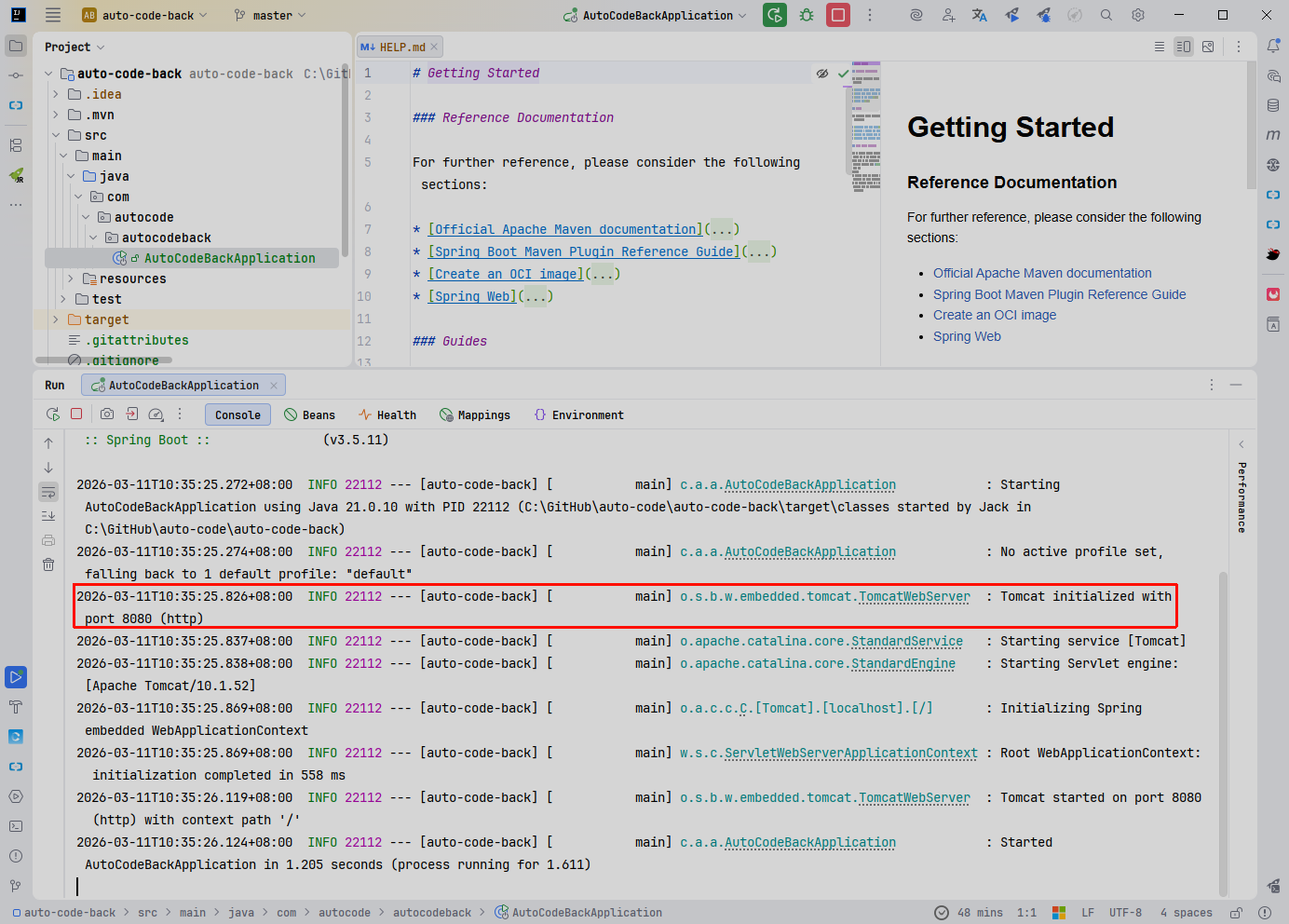The image size is (1289, 924).
Task: Open the Structure tool window
Action: 16,145
